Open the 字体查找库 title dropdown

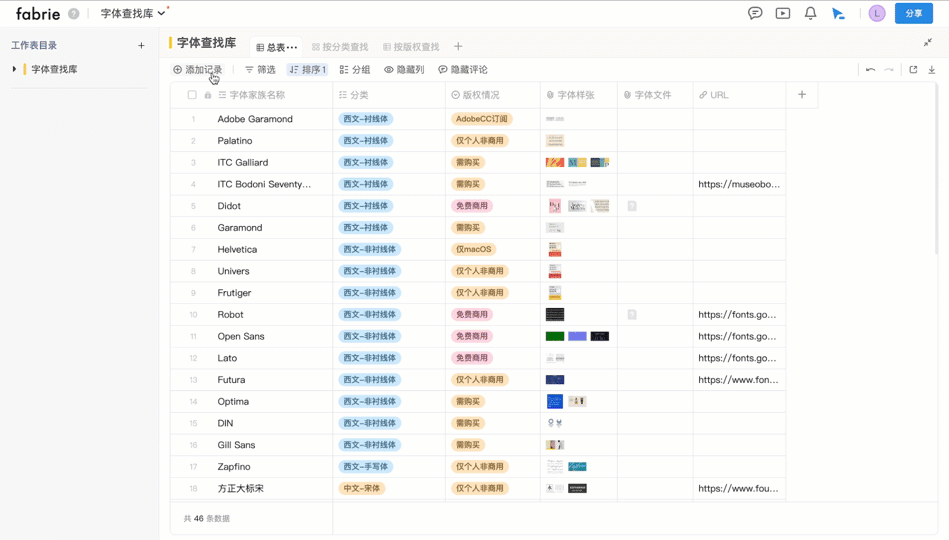tap(133, 13)
